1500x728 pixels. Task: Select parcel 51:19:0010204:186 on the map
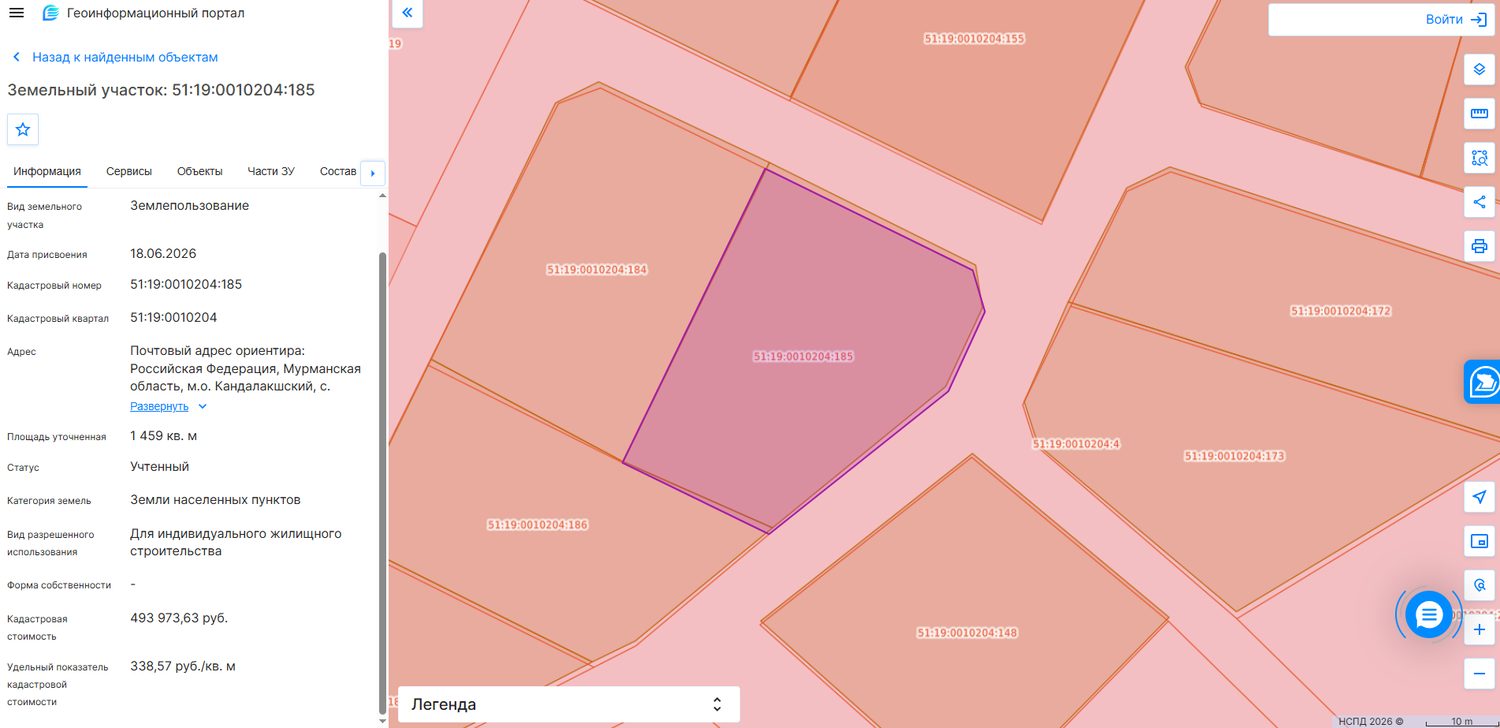click(x=537, y=524)
